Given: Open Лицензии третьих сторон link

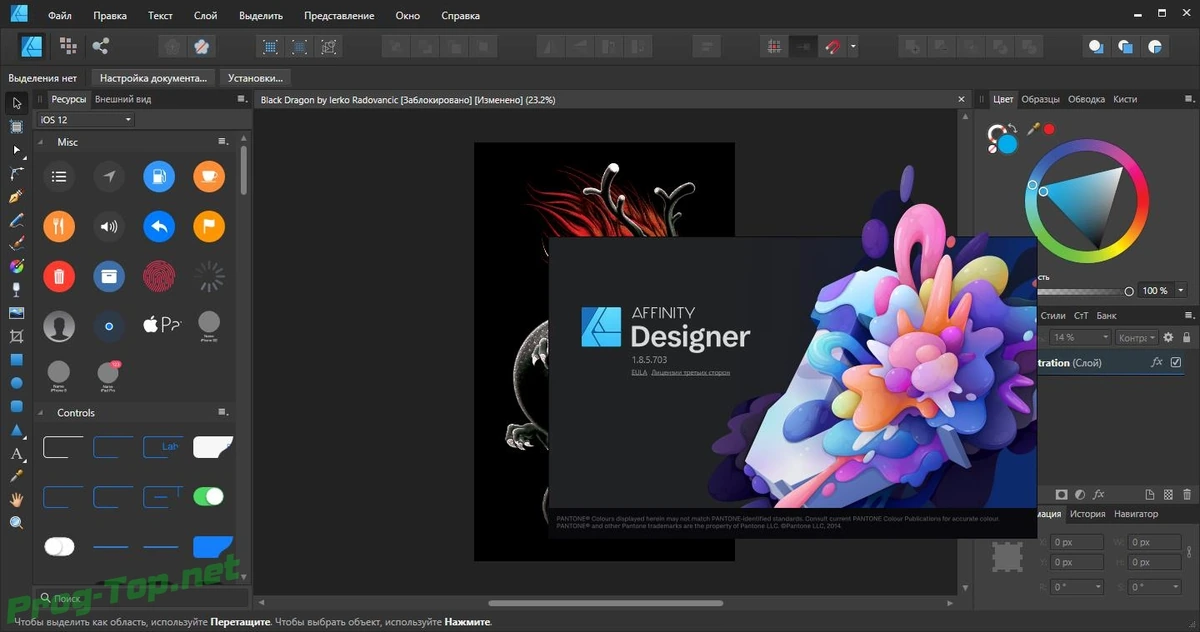Looking at the screenshot, I should coord(690,372).
